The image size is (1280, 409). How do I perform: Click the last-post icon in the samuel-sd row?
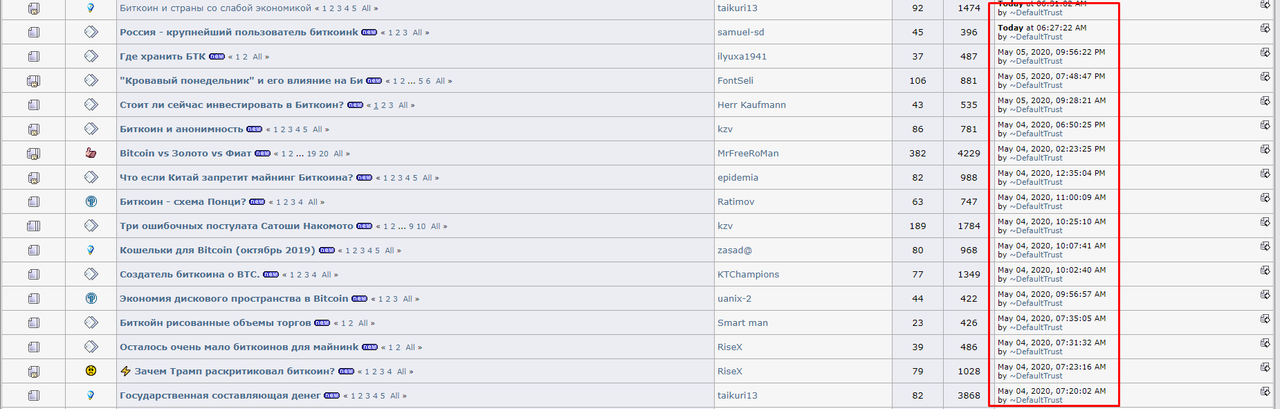1265,32
